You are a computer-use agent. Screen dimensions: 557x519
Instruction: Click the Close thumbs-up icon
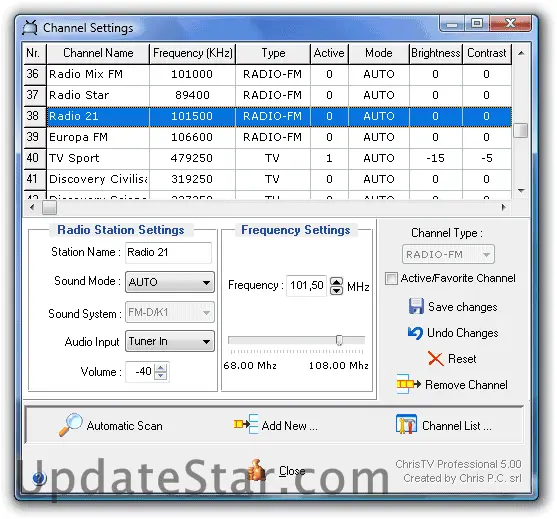tap(258, 470)
